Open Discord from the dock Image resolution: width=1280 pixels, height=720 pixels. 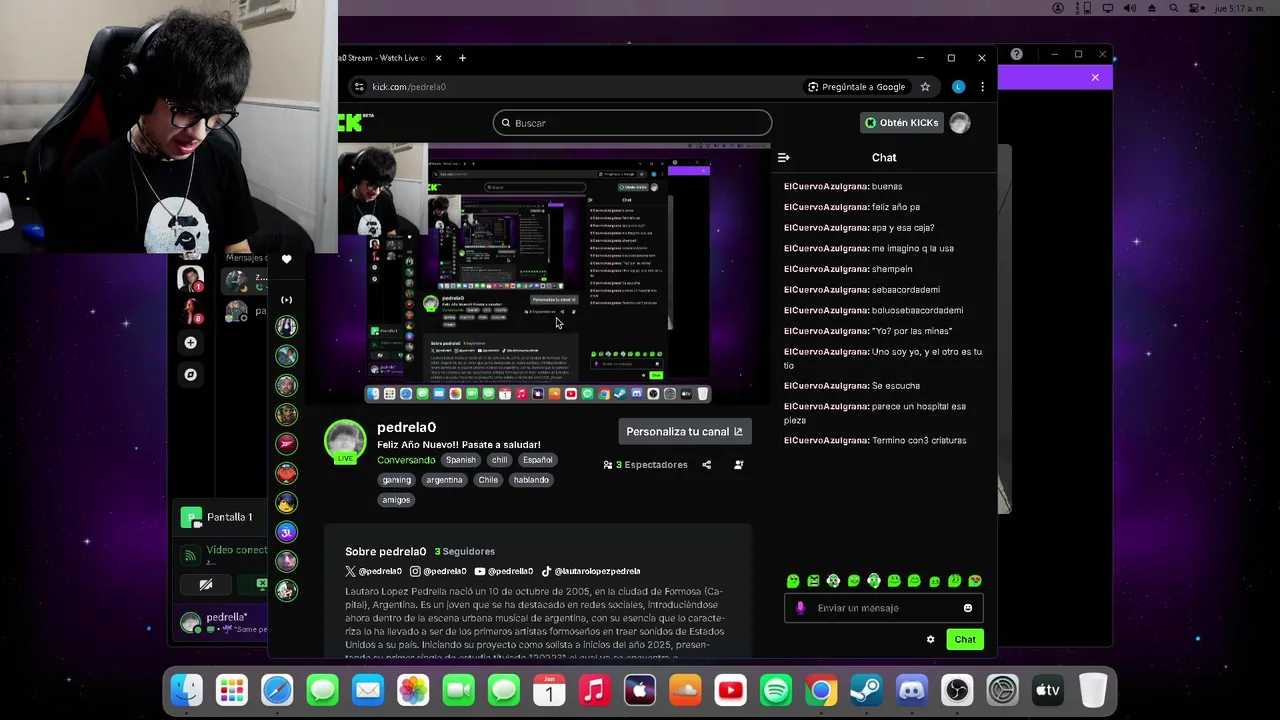click(x=912, y=690)
